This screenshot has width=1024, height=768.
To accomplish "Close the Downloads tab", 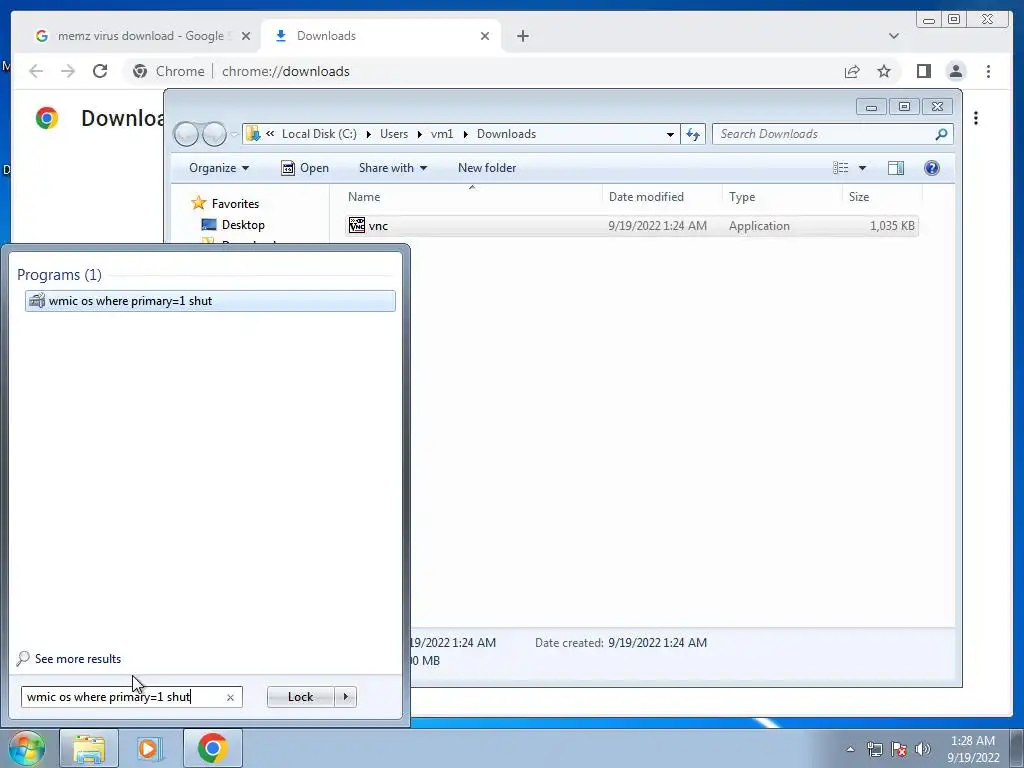I will (x=485, y=36).
